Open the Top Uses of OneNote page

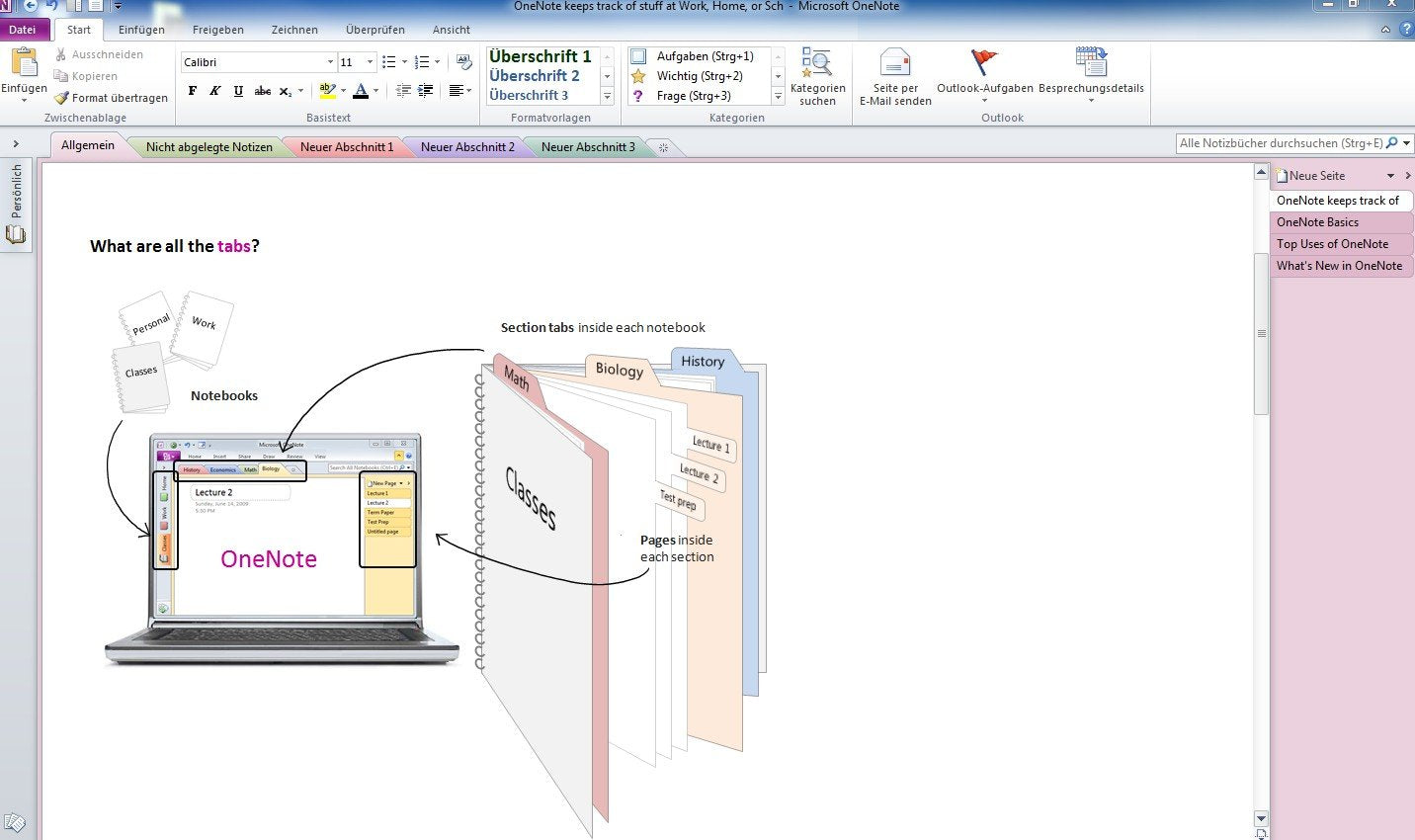coord(1341,244)
